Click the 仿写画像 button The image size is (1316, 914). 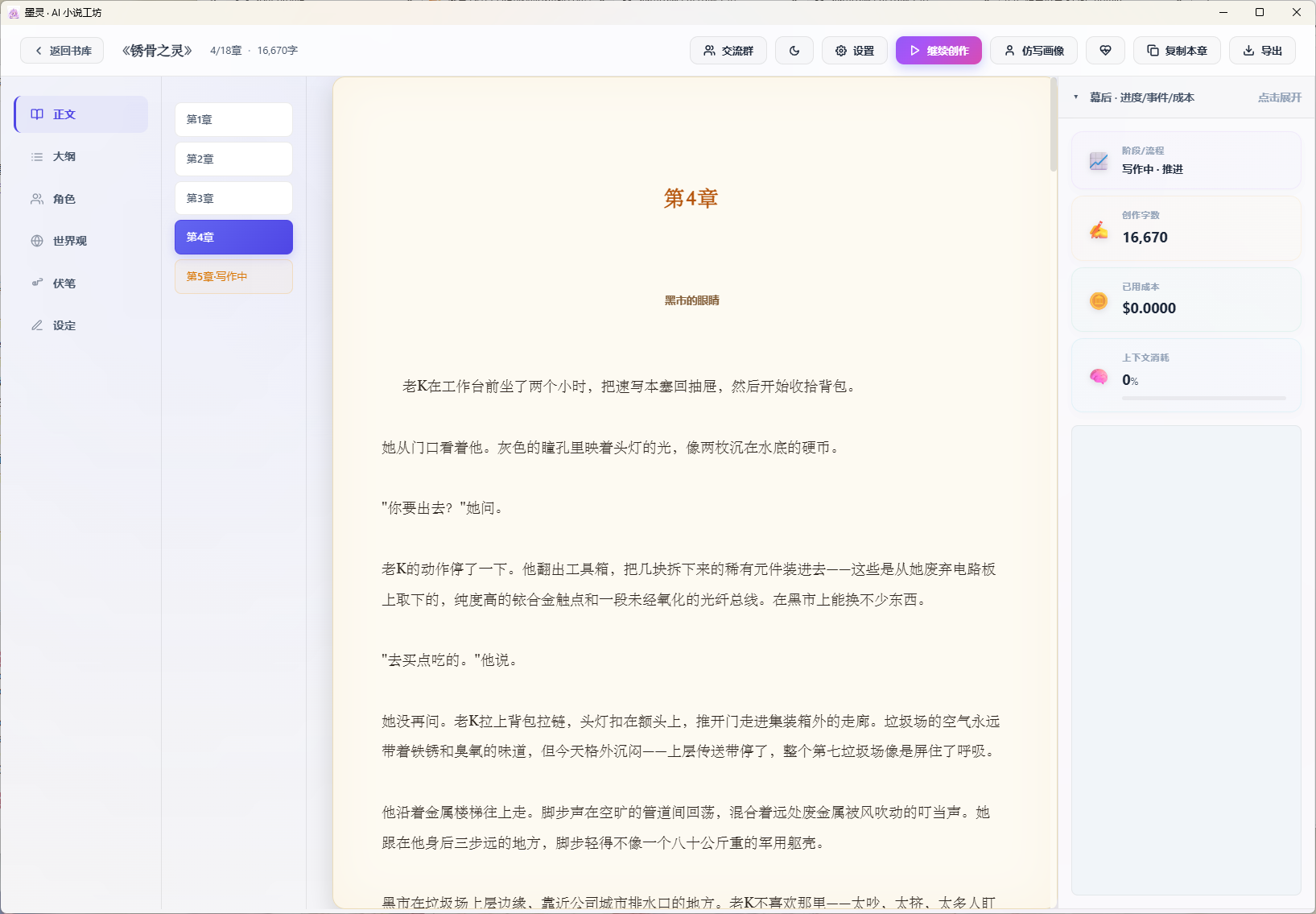pyautogui.click(x=1034, y=51)
